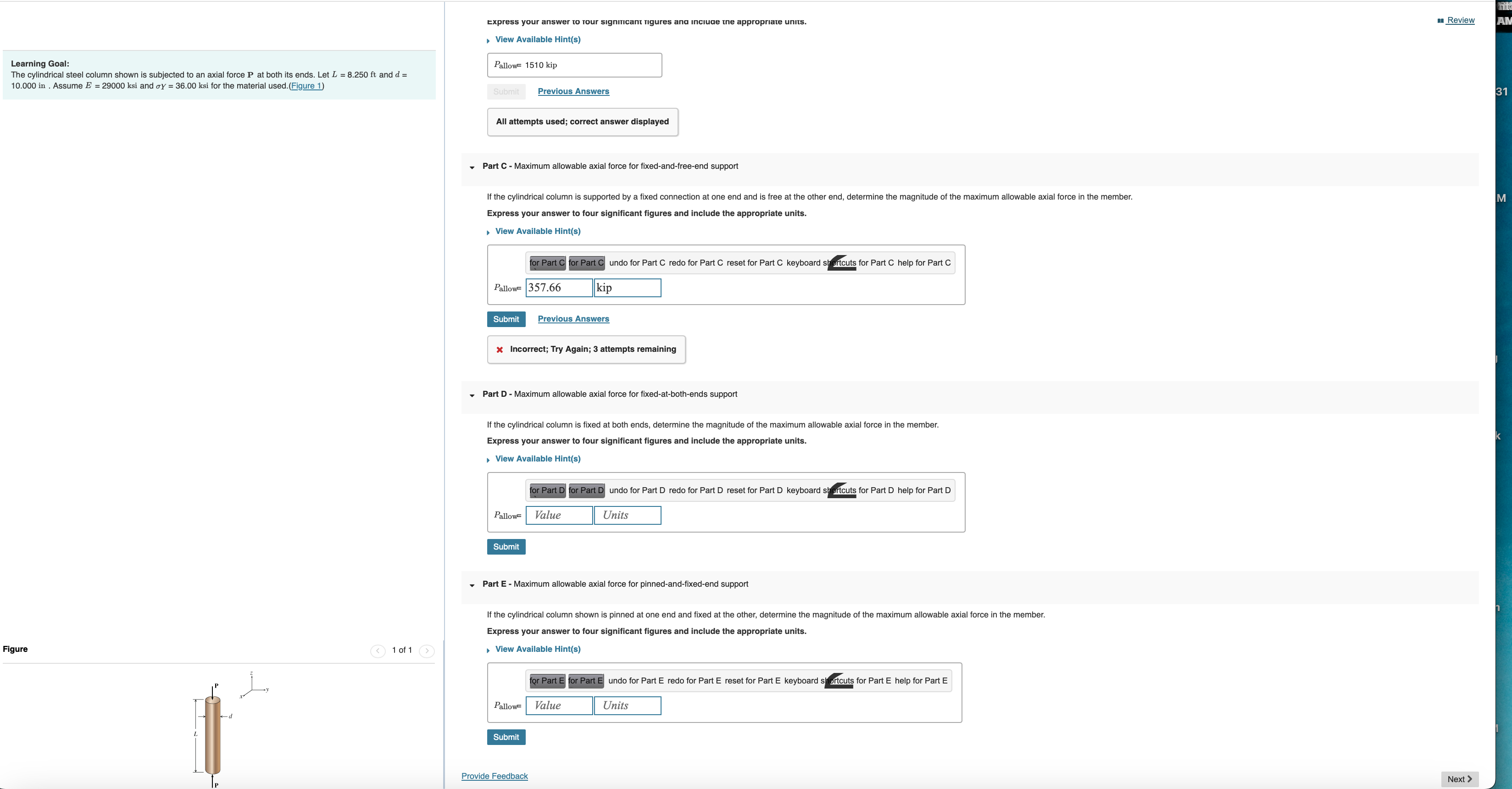Click redo for Part C

coord(695,263)
